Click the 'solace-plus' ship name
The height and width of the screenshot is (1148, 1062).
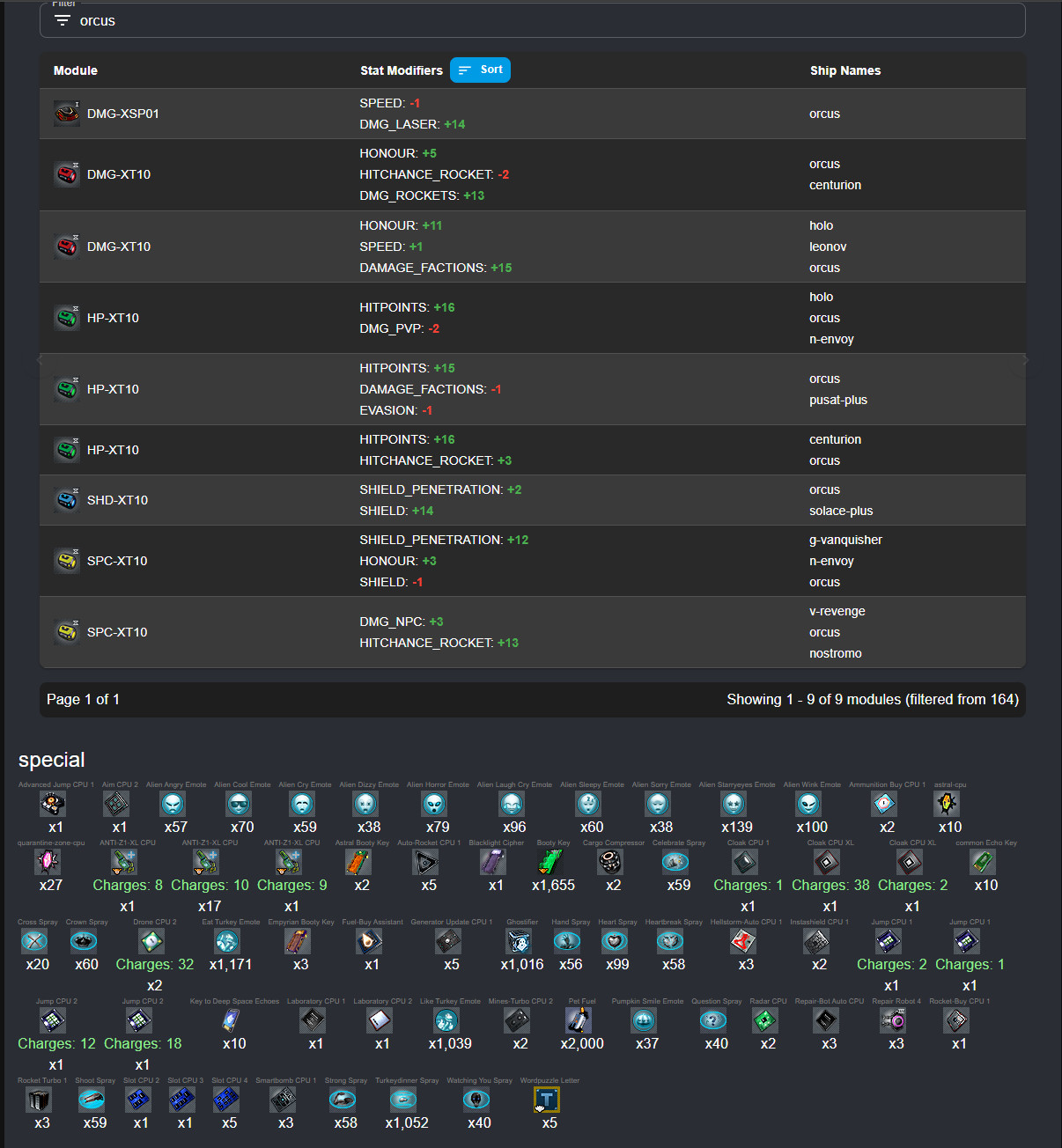841,511
